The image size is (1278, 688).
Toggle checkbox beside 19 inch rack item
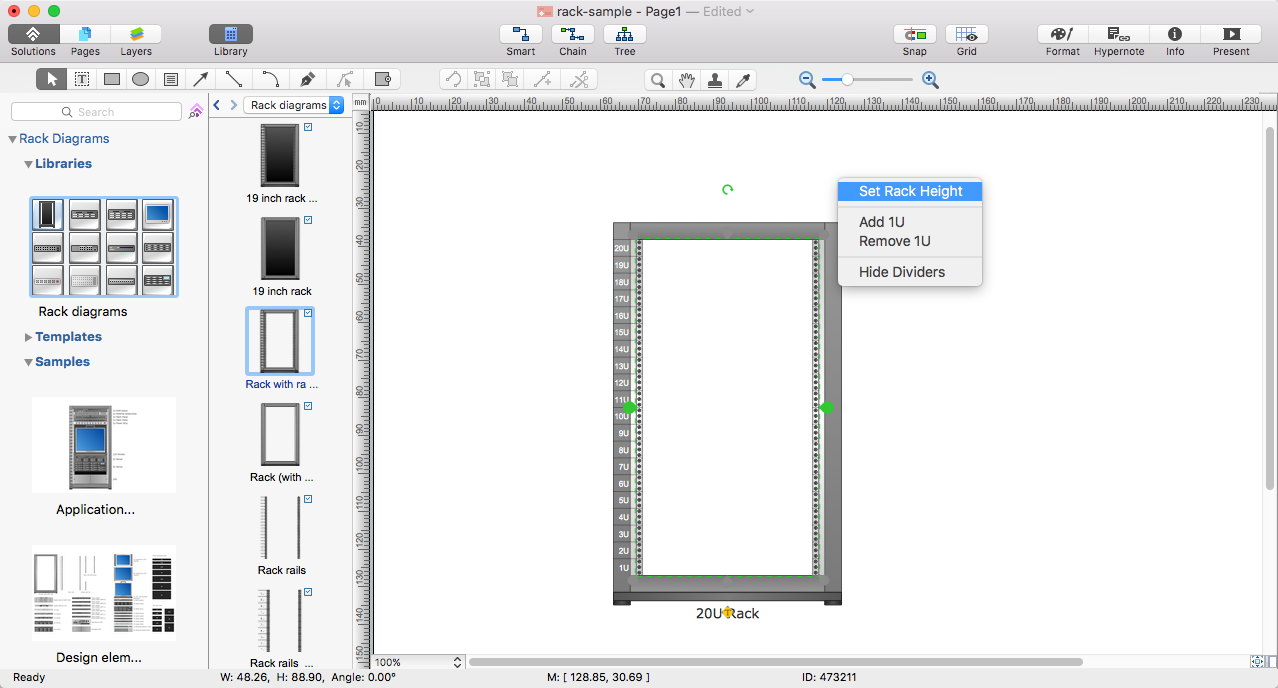(x=308, y=220)
